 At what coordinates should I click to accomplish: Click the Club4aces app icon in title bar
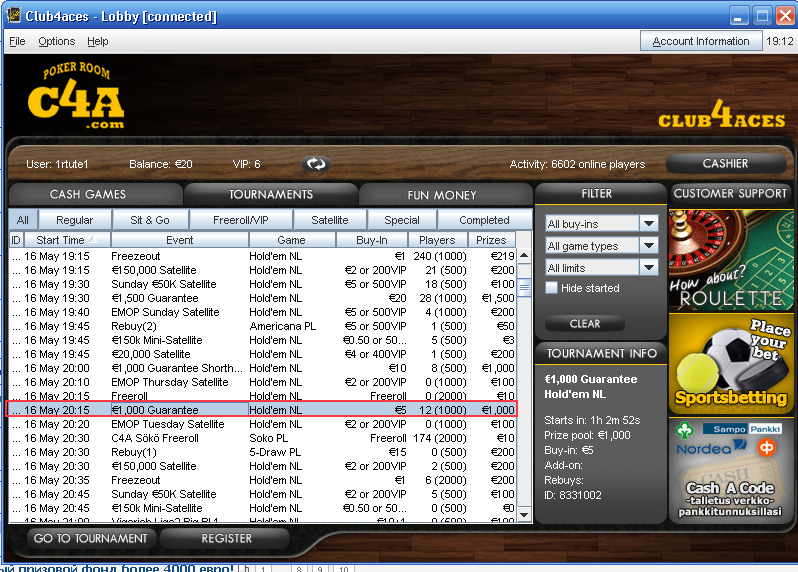coord(14,15)
